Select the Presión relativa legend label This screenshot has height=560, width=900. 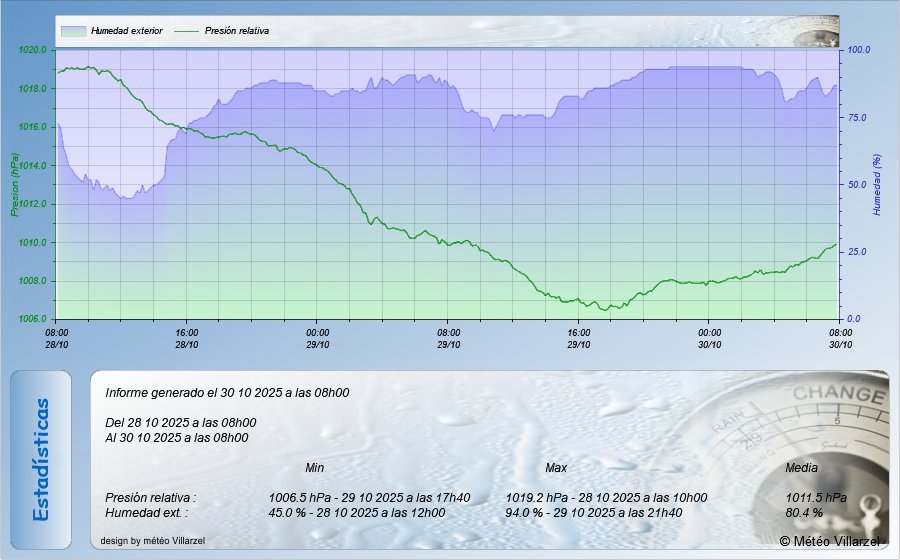236,31
